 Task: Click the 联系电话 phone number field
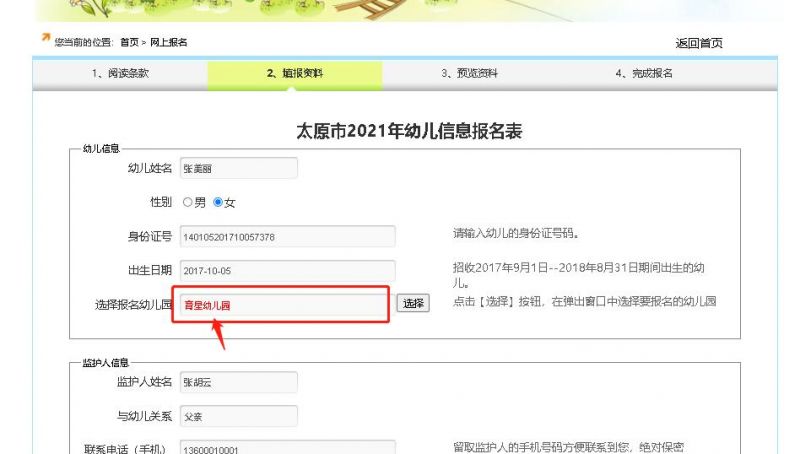click(288, 448)
